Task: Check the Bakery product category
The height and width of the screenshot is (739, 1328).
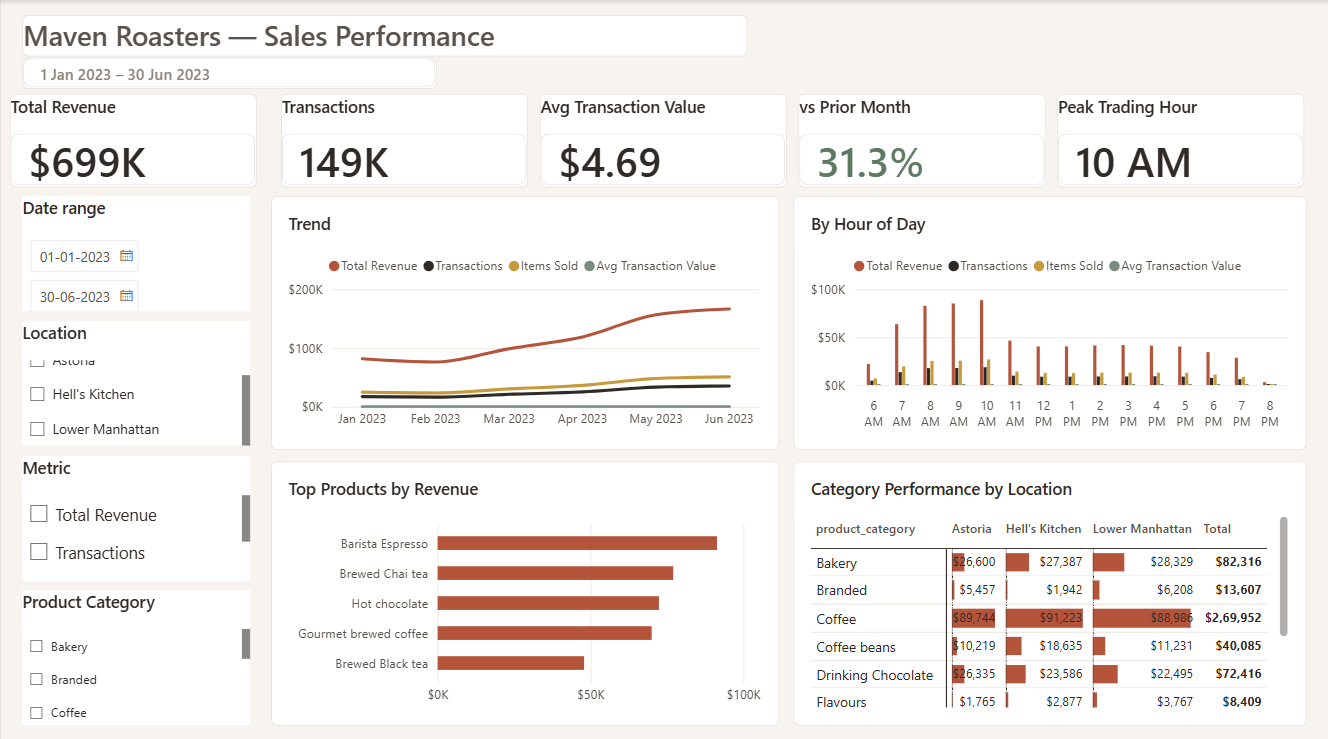Action: pos(37,647)
